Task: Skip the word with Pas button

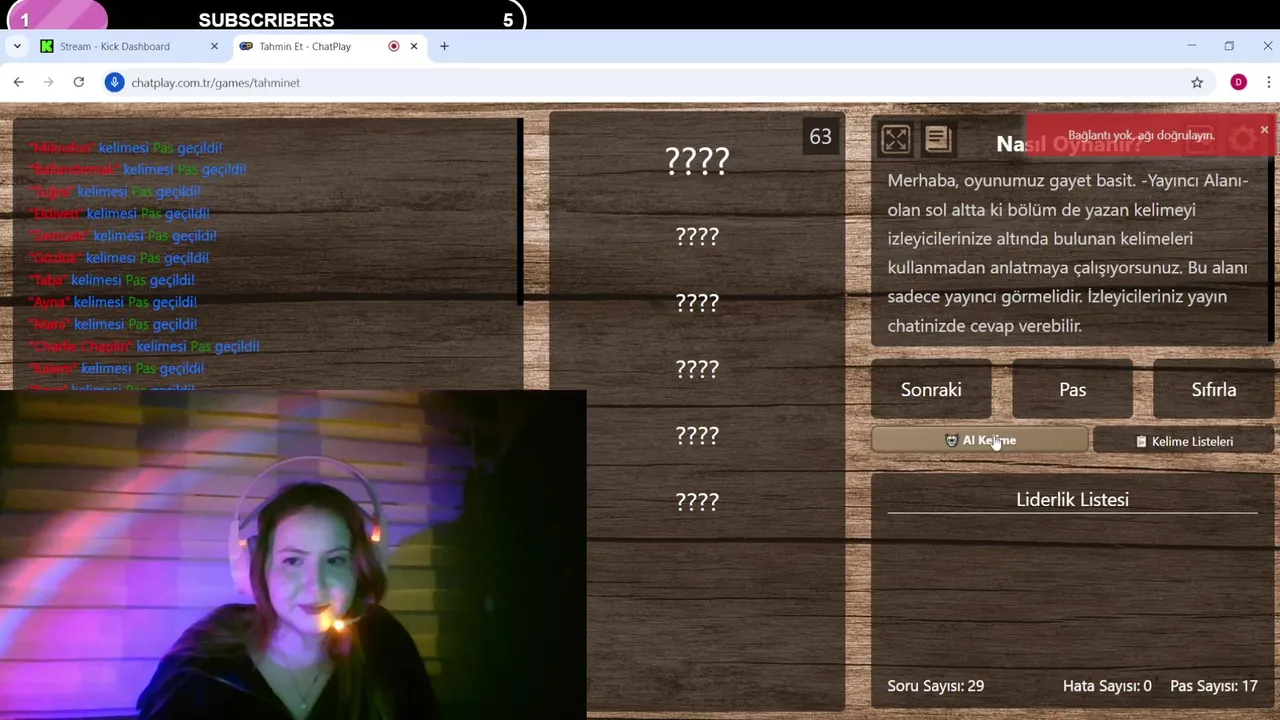Action: pyautogui.click(x=1072, y=390)
